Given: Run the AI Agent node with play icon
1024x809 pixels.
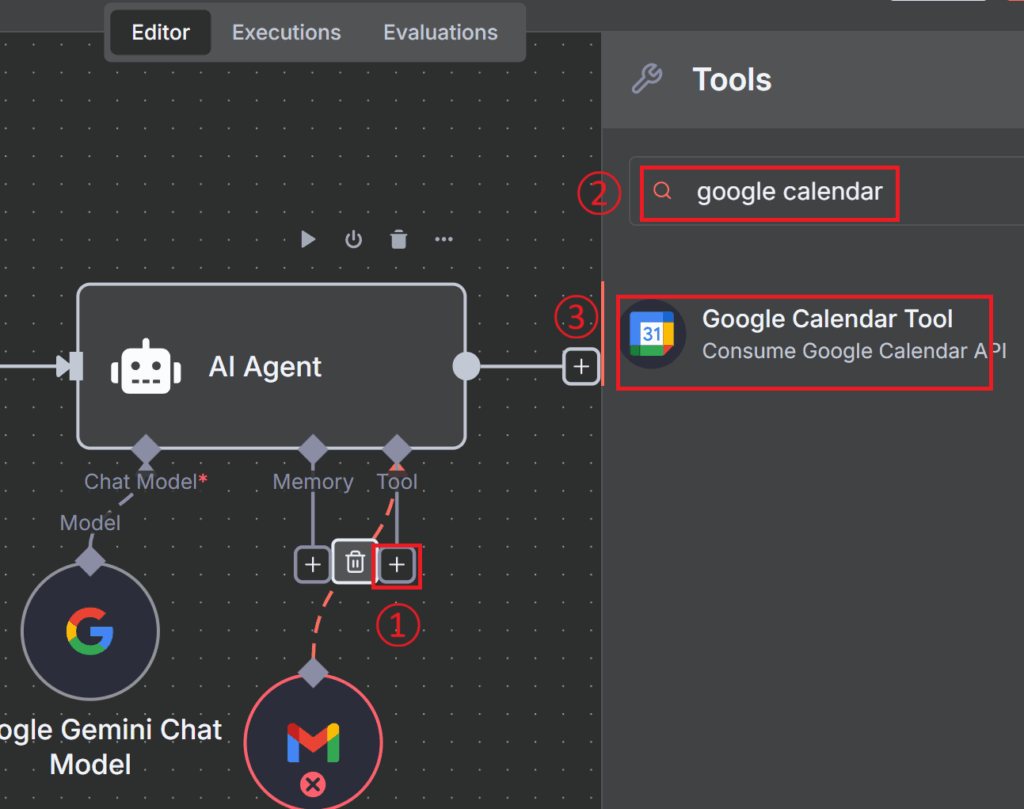Looking at the screenshot, I should [x=308, y=240].
